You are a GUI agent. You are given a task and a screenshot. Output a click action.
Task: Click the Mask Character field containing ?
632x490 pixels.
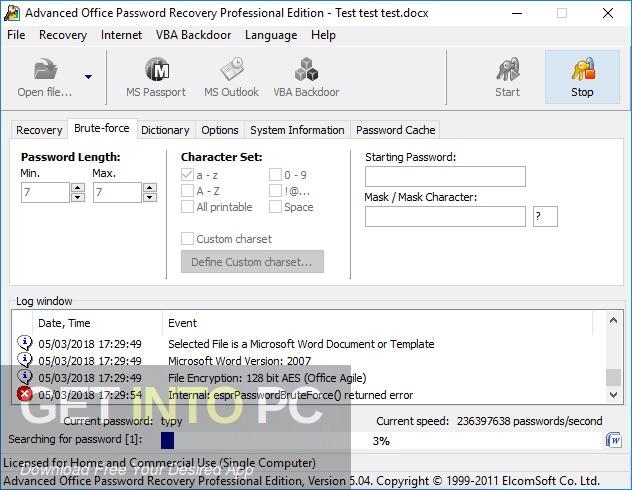click(545, 216)
